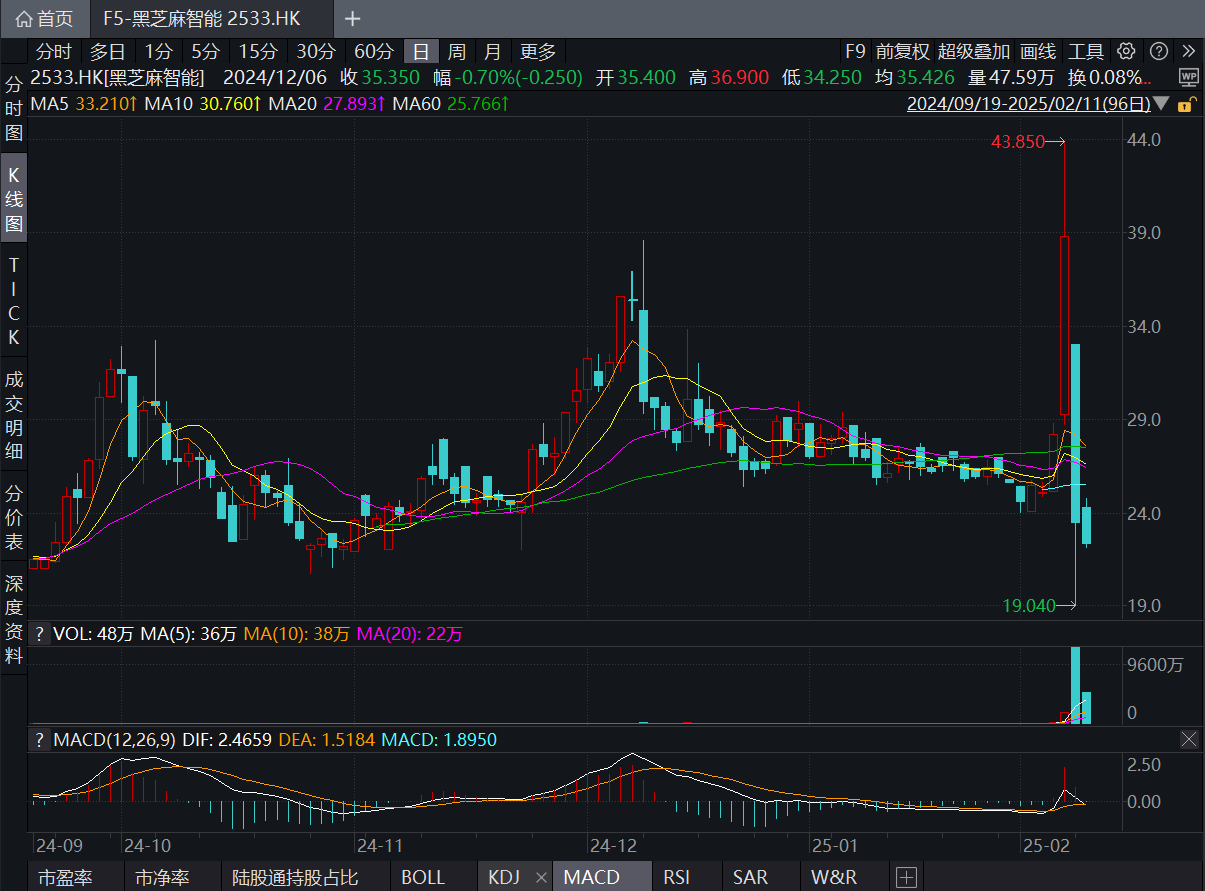Open the 超级叠加 overlay option
This screenshot has width=1205, height=891.
tap(974, 52)
